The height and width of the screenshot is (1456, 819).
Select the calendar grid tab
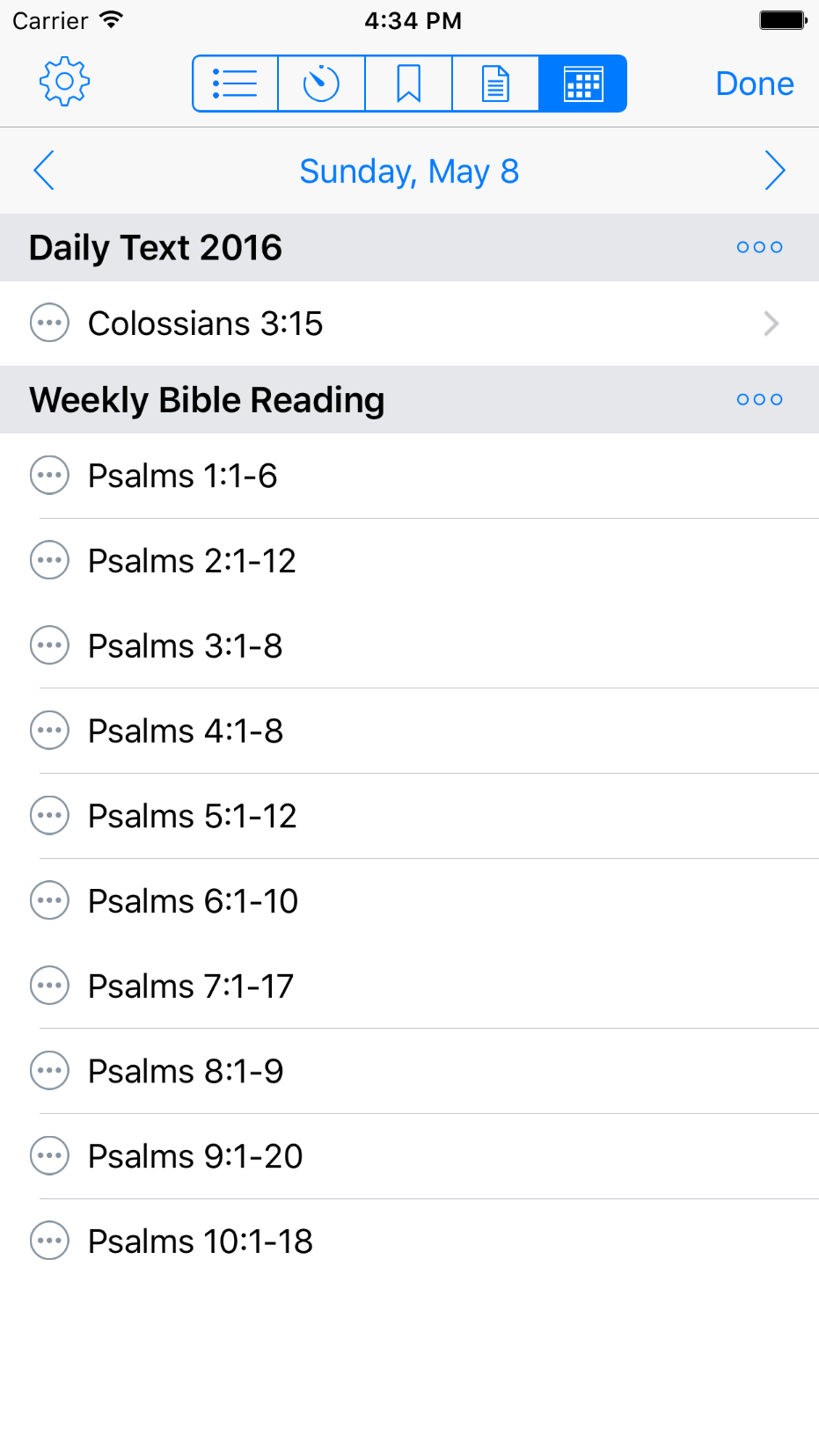582,84
